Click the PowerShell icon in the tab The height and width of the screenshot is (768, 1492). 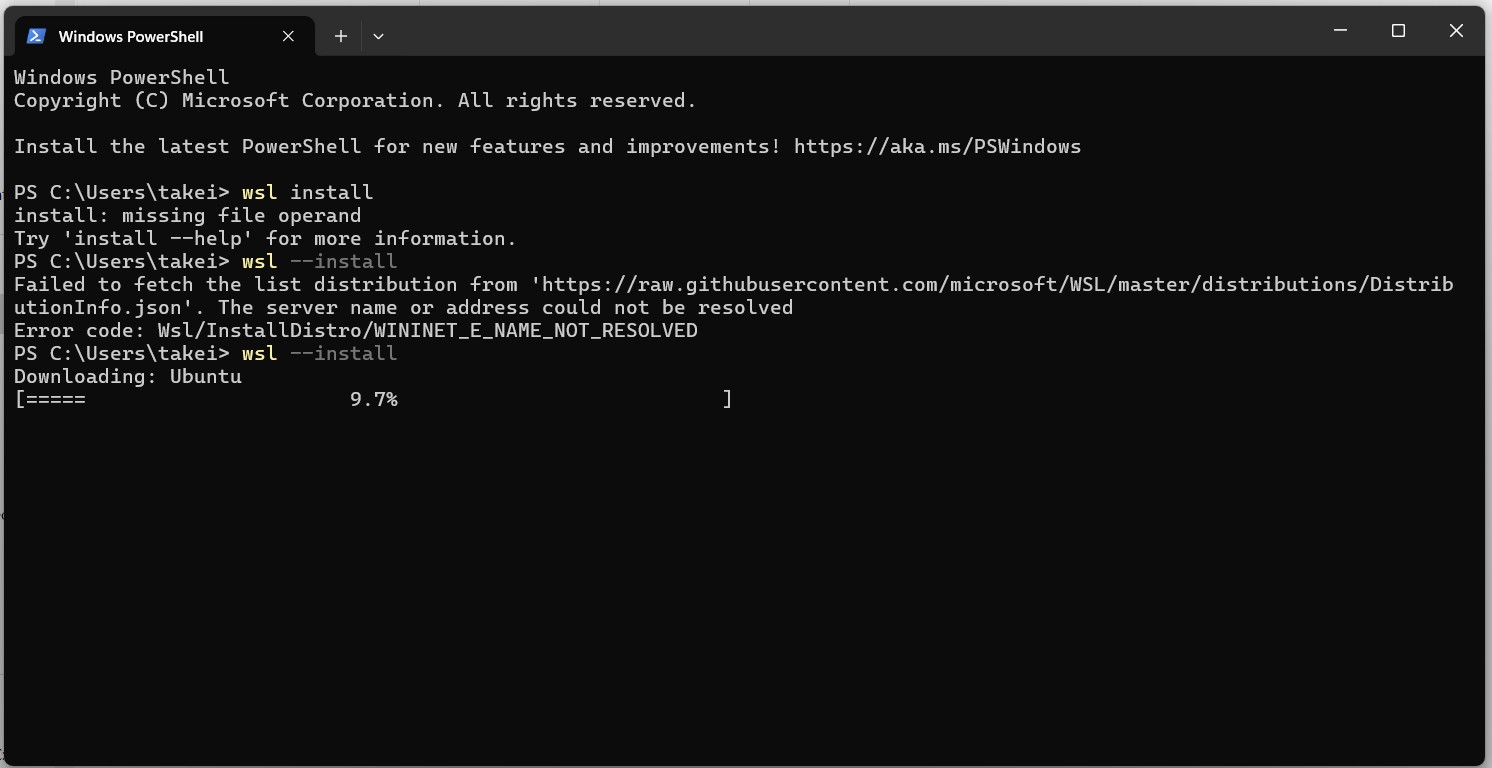(36, 36)
